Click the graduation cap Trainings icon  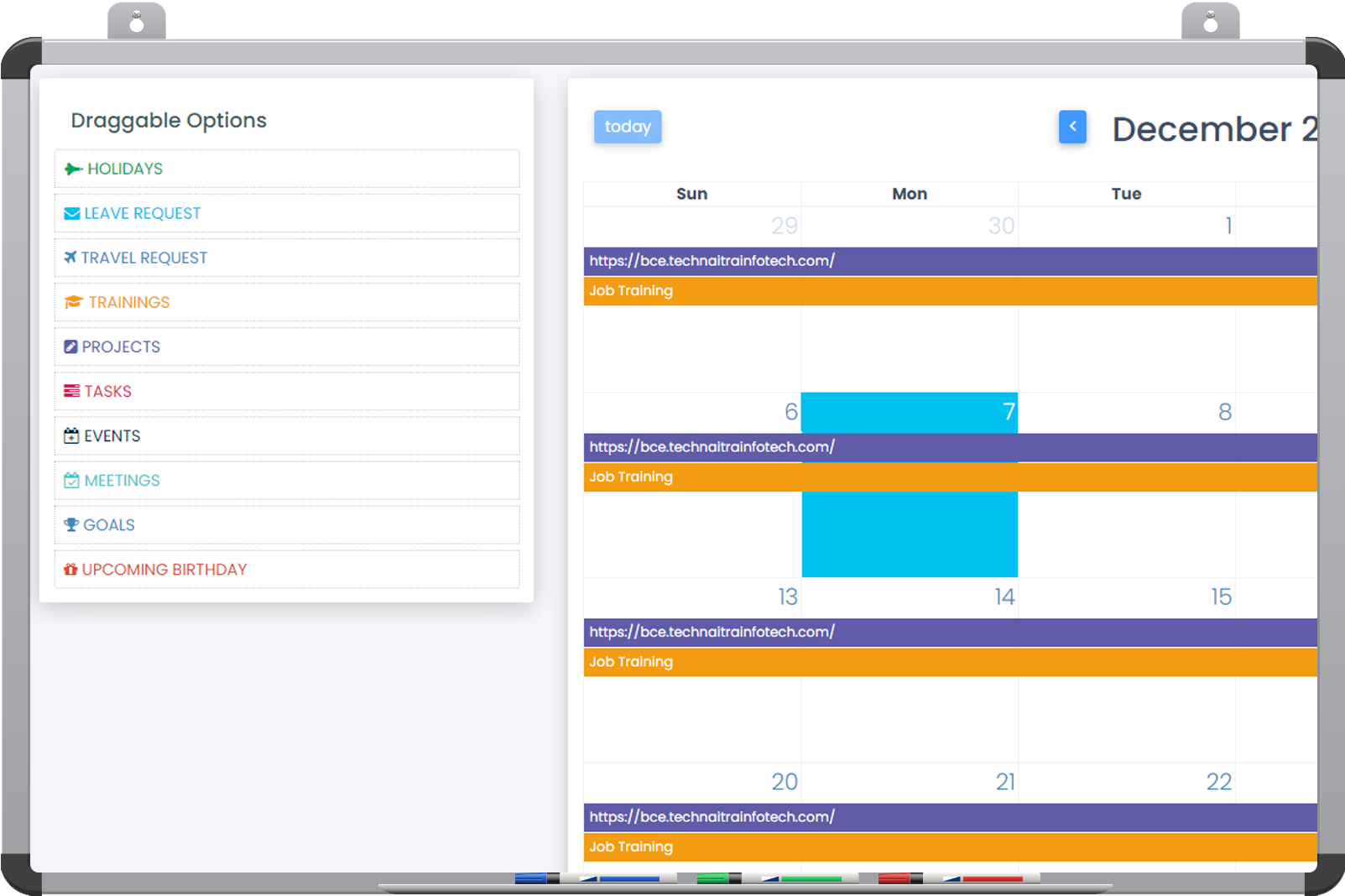[74, 302]
